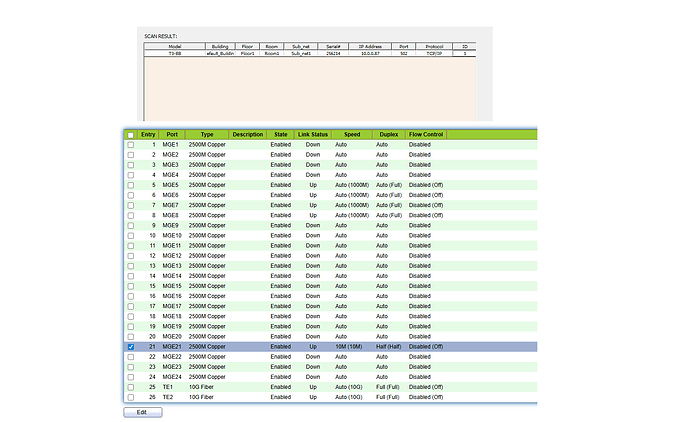
Task: Sort by the Port column header
Action: click(x=173, y=134)
